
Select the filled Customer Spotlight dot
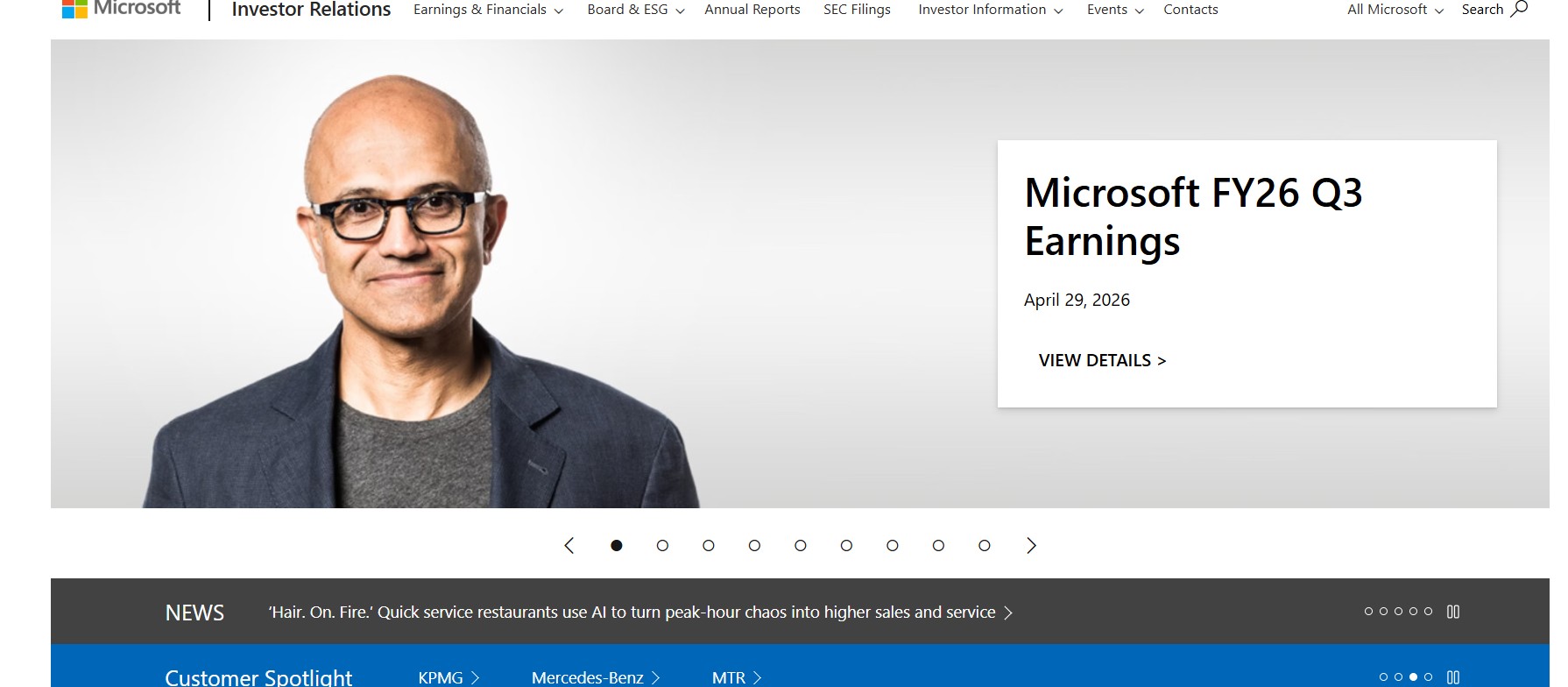[1414, 677]
